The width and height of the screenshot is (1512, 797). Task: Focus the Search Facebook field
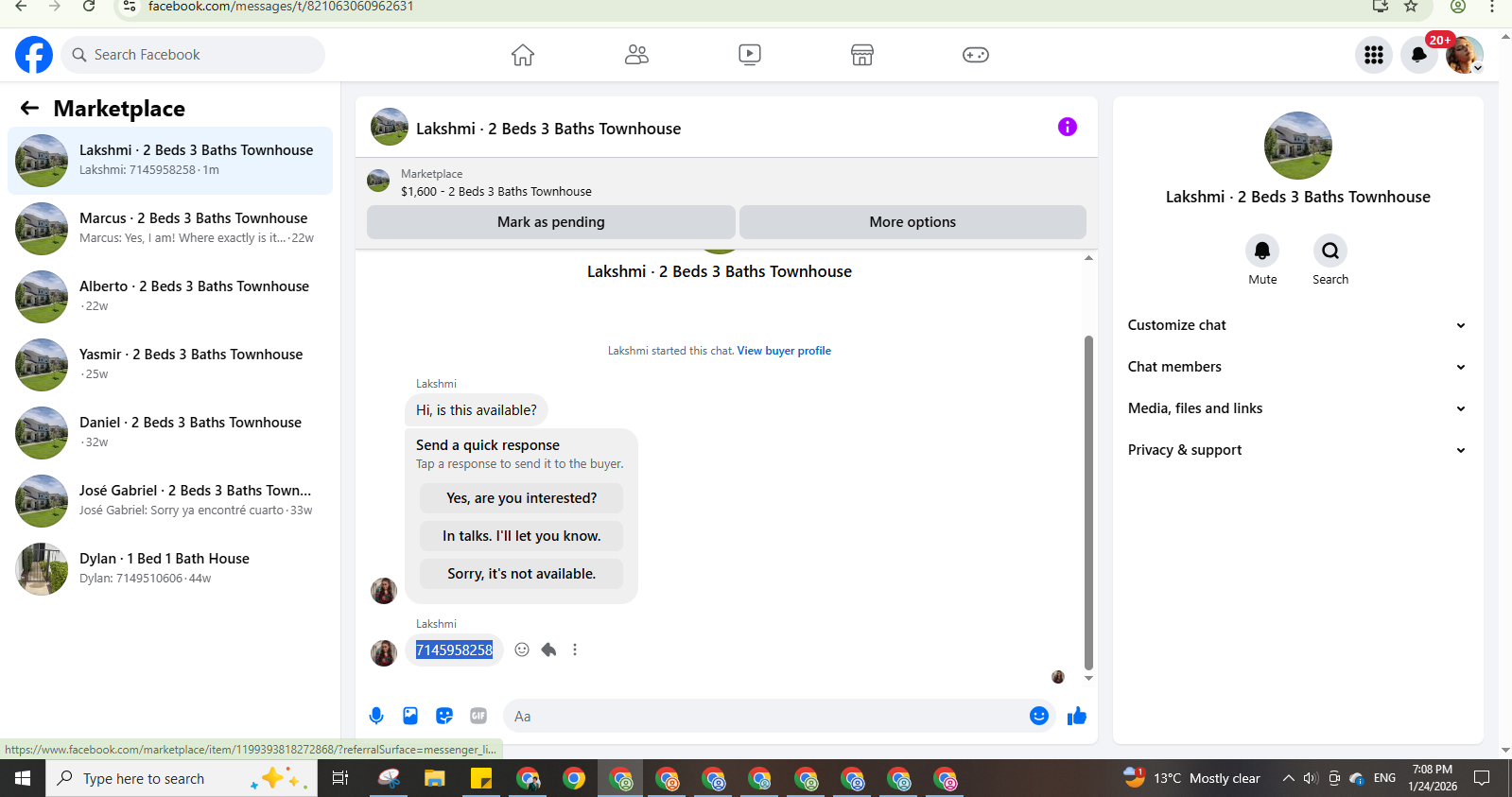pyautogui.click(x=193, y=55)
